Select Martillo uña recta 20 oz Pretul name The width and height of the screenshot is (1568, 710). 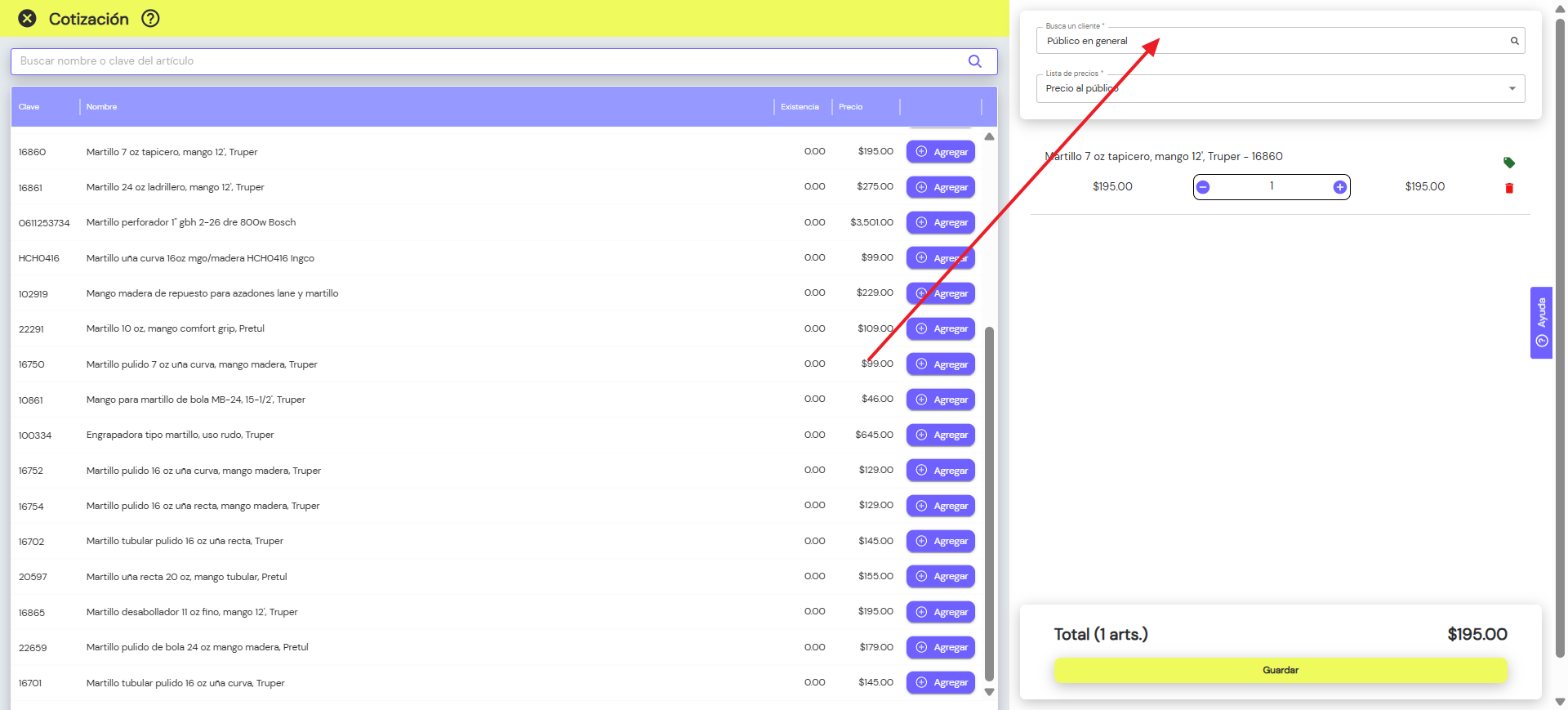point(186,577)
